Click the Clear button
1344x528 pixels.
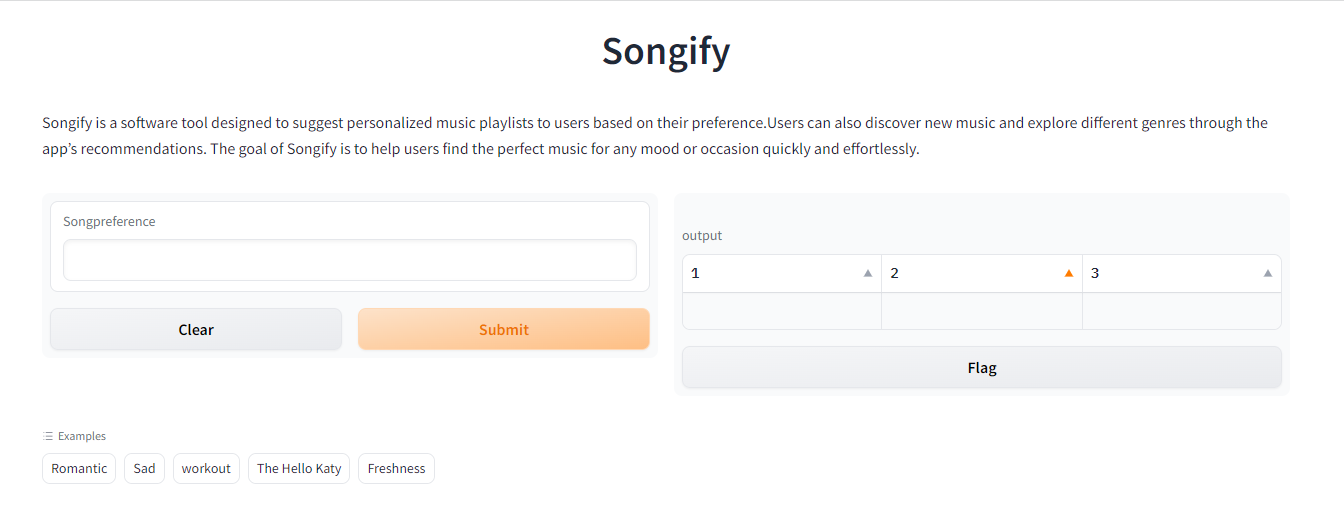[x=196, y=329]
